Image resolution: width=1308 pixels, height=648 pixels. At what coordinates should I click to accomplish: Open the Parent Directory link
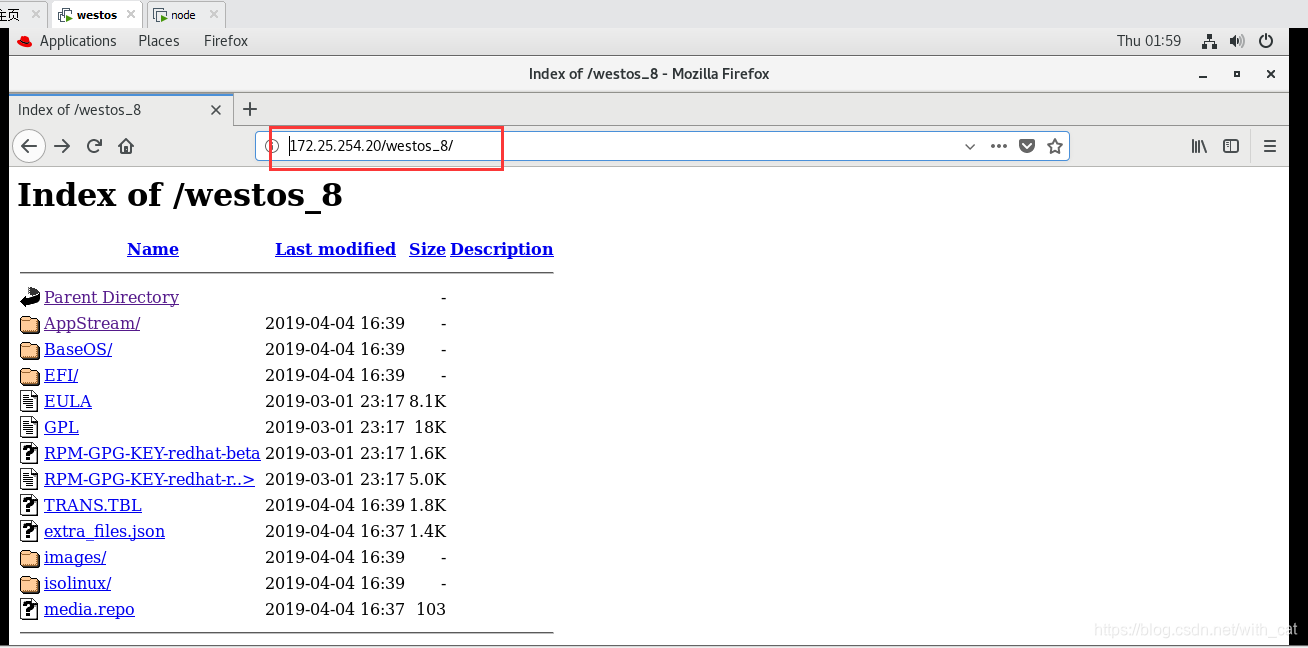click(x=111, y=297)
